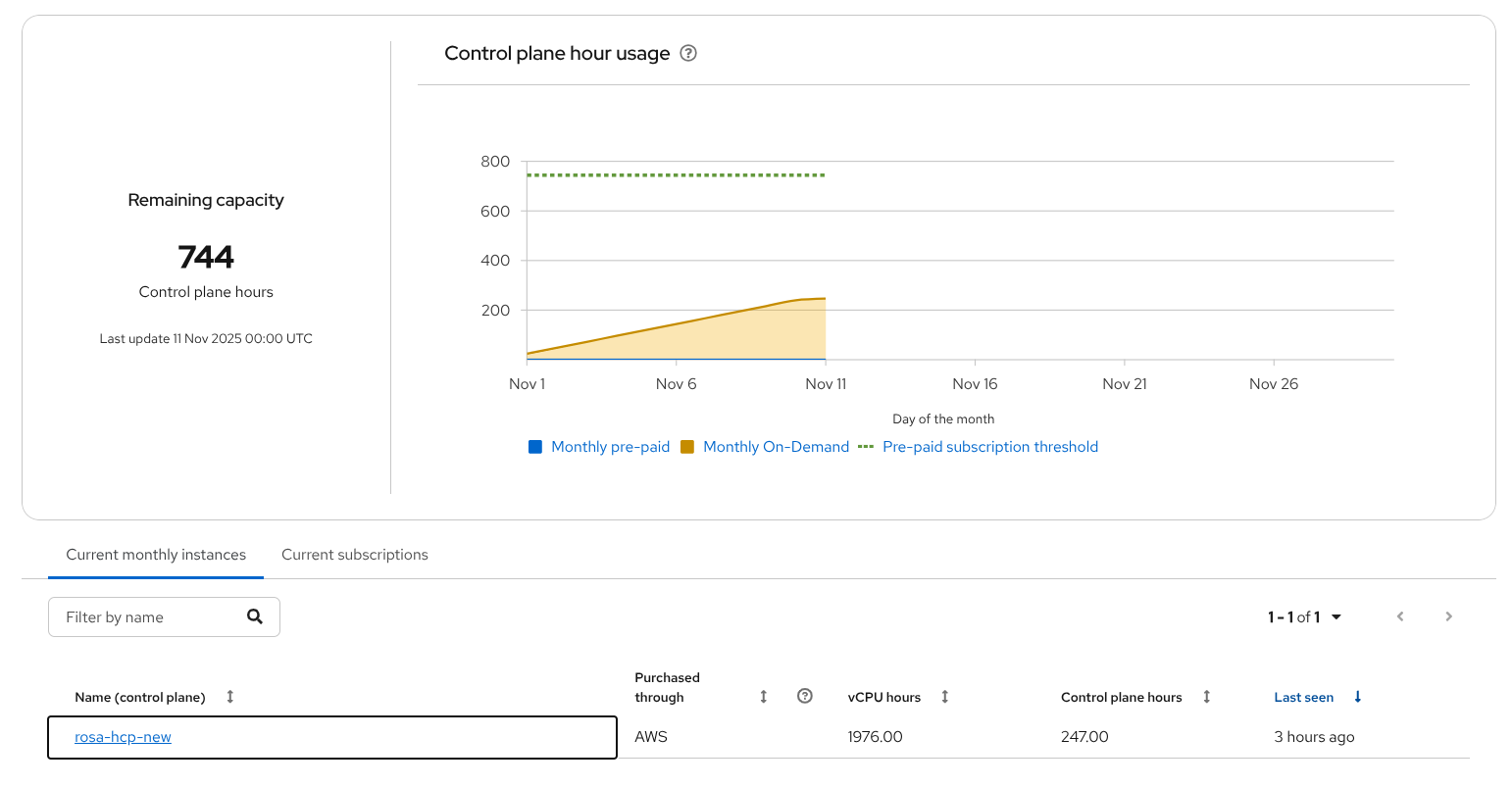The height and width of the screenshot is (787, 1512).
Task: Switch to Current subscriptions tab
Action: 355,555
